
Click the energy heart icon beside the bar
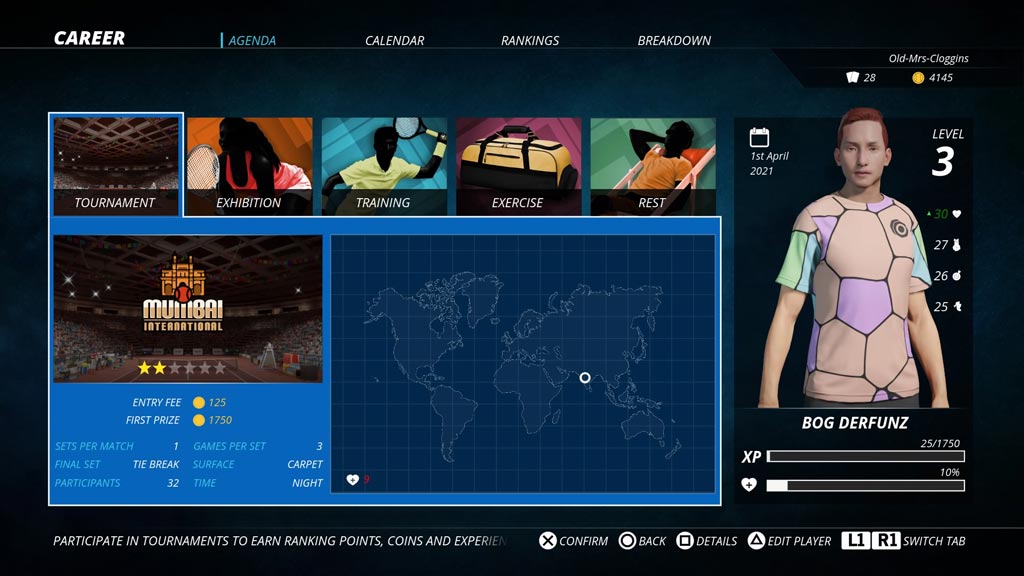click(x=749, y=485)
